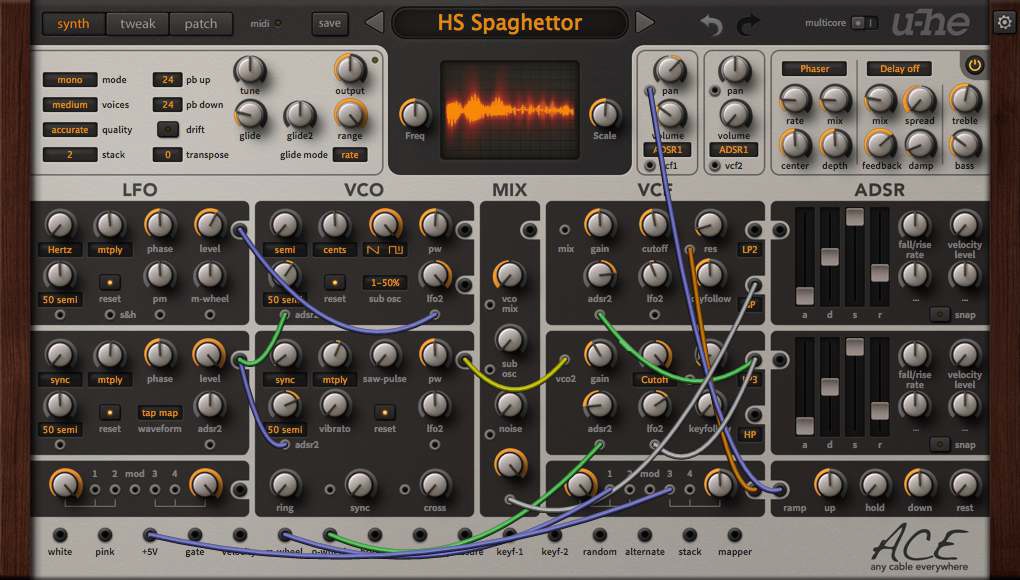Click the oscilloscope Scale knob
The image size is (1020, 580).
604,114
